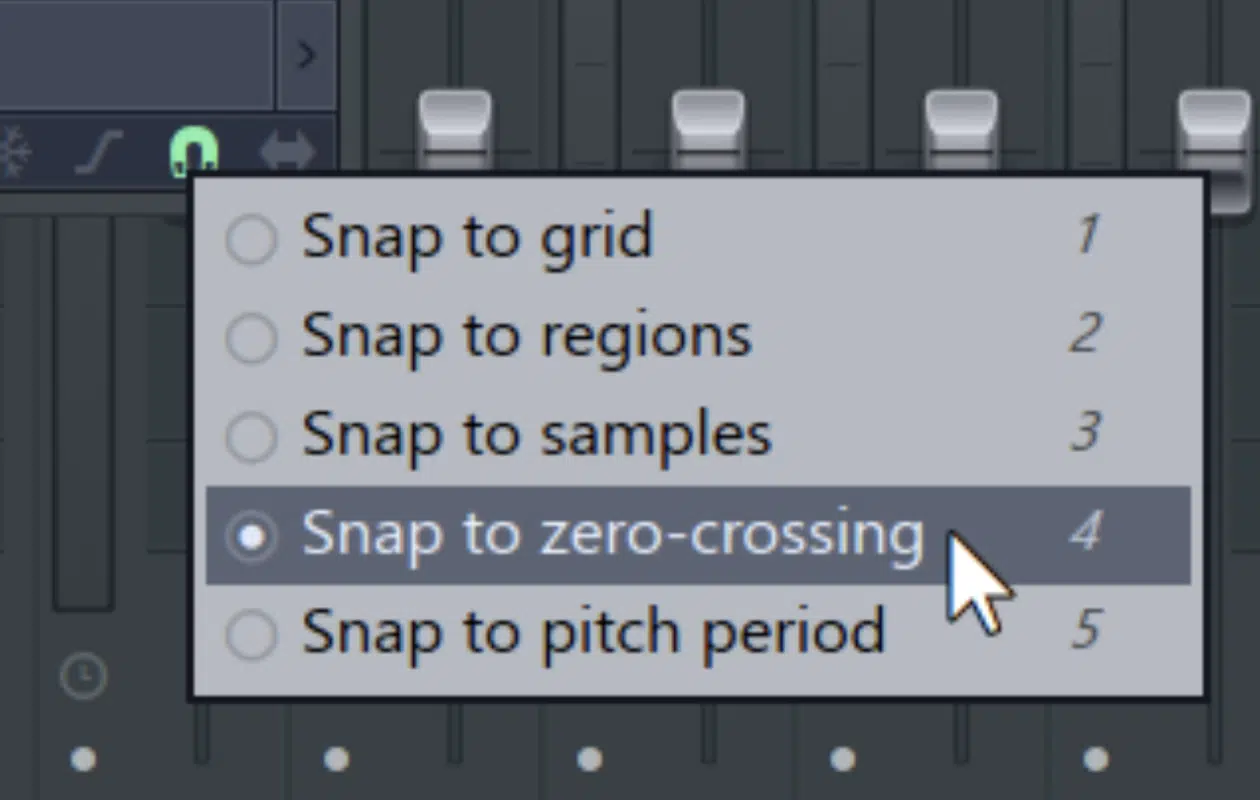The width and height of the screenshot is (1260, 800).
Task: Pick Snap to zero-crossing in the menu
Action: [698, 535]
